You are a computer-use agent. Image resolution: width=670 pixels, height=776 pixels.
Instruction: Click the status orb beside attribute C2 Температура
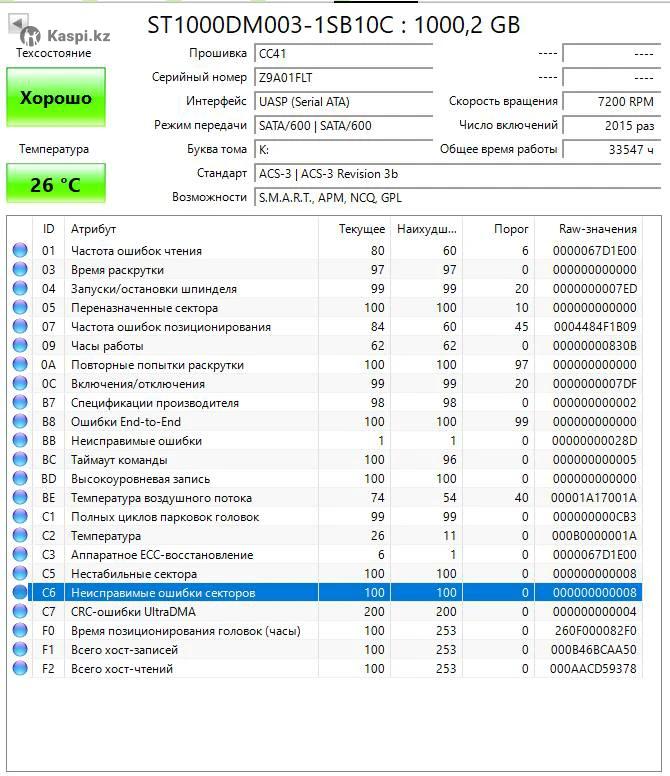click(x=20, y=536)
